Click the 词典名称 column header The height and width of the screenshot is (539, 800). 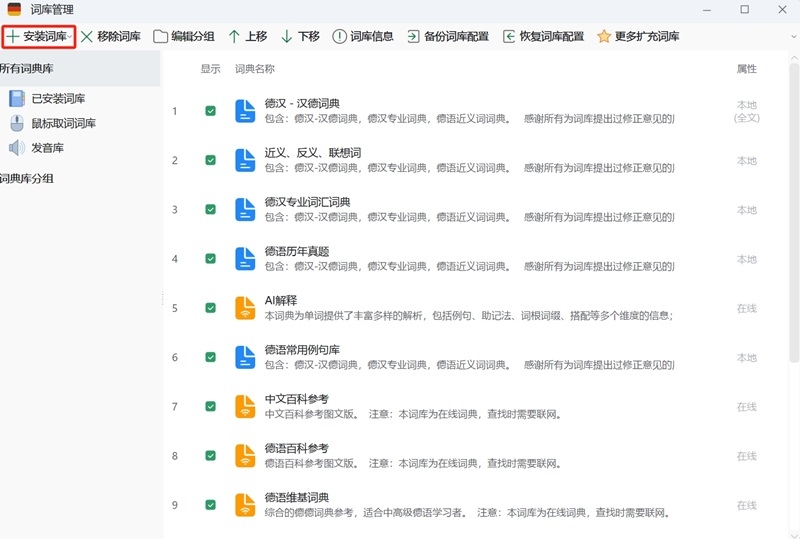pyautogui.click(x=255, y=69)
